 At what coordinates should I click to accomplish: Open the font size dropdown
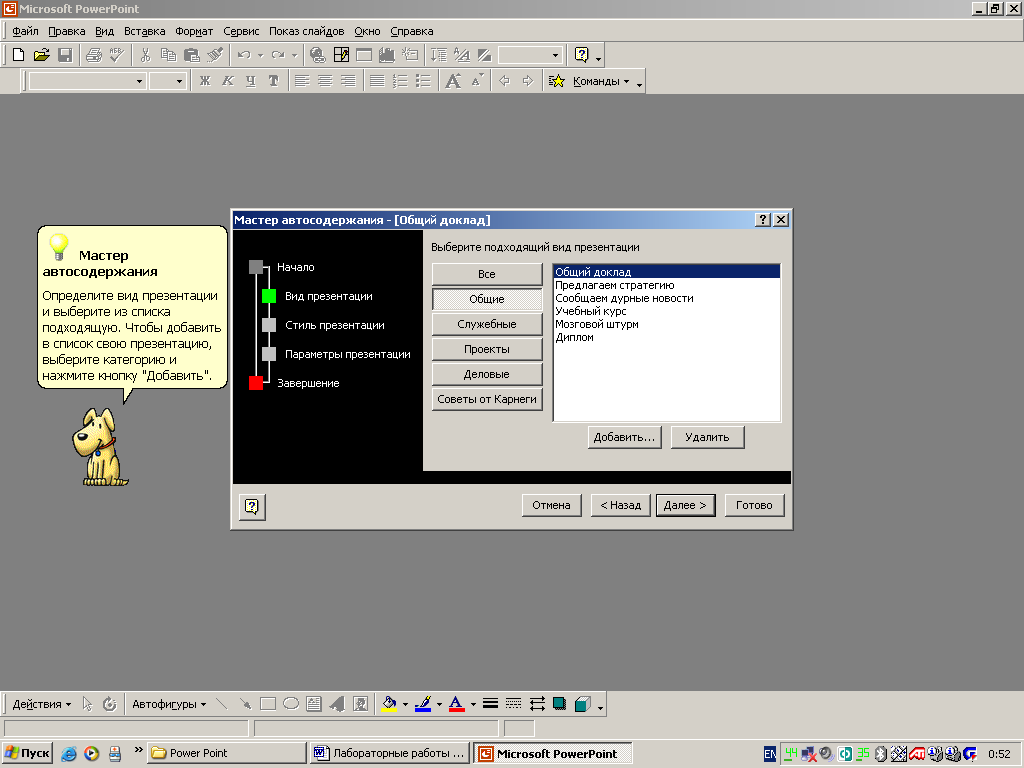pos(179,82)
